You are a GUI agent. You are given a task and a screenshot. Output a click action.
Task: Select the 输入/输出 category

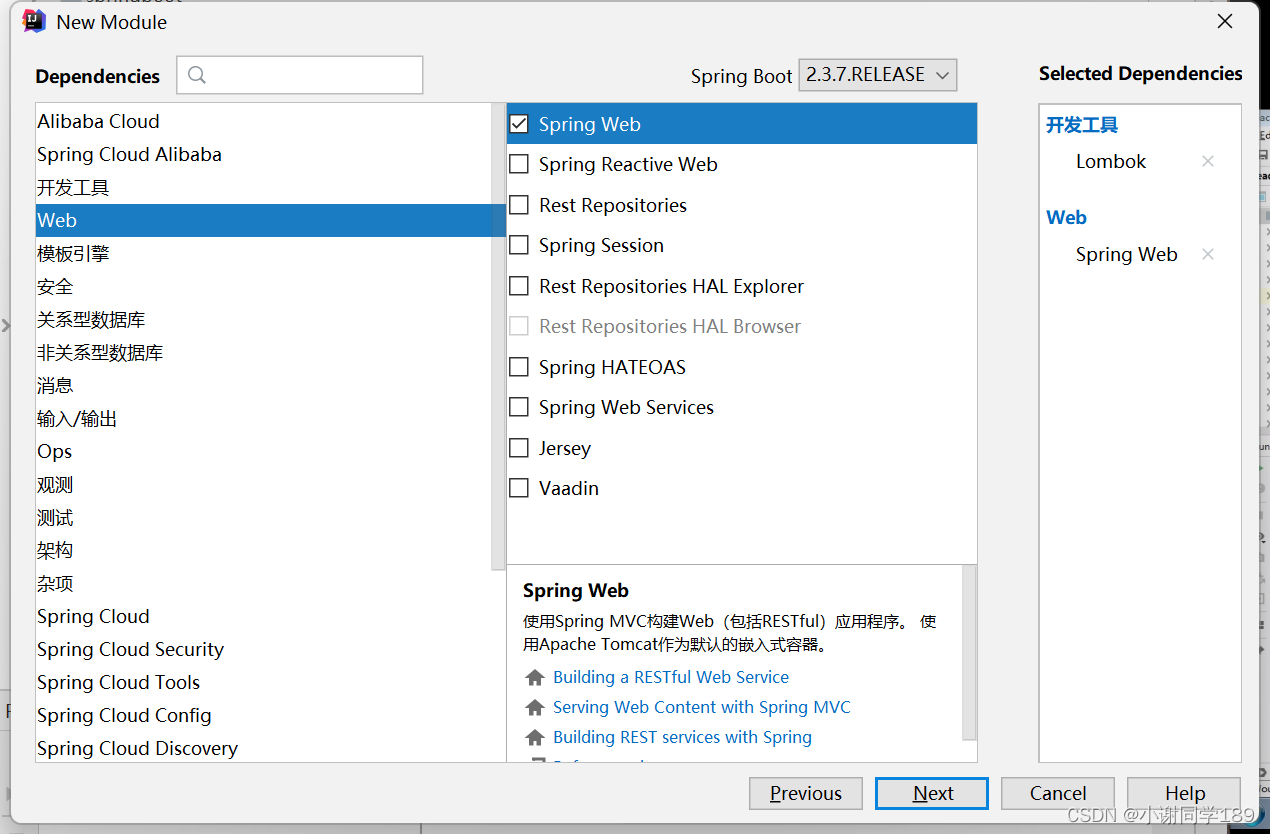(264, 418)
